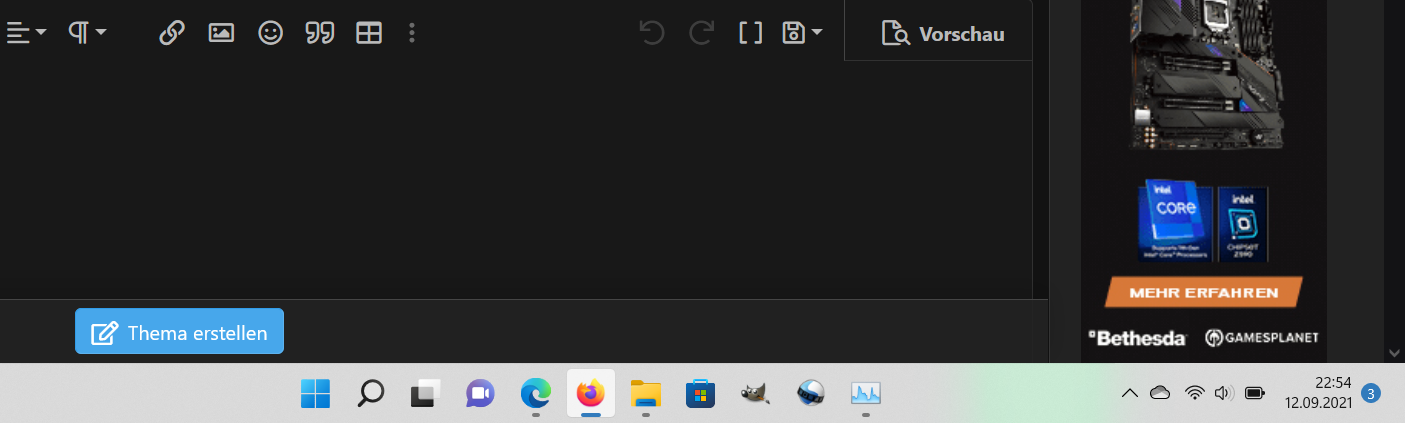Viewport: 1405px width, 423px height.
Task: Expand the paragraph format dropdown
Action: (88, 33)
